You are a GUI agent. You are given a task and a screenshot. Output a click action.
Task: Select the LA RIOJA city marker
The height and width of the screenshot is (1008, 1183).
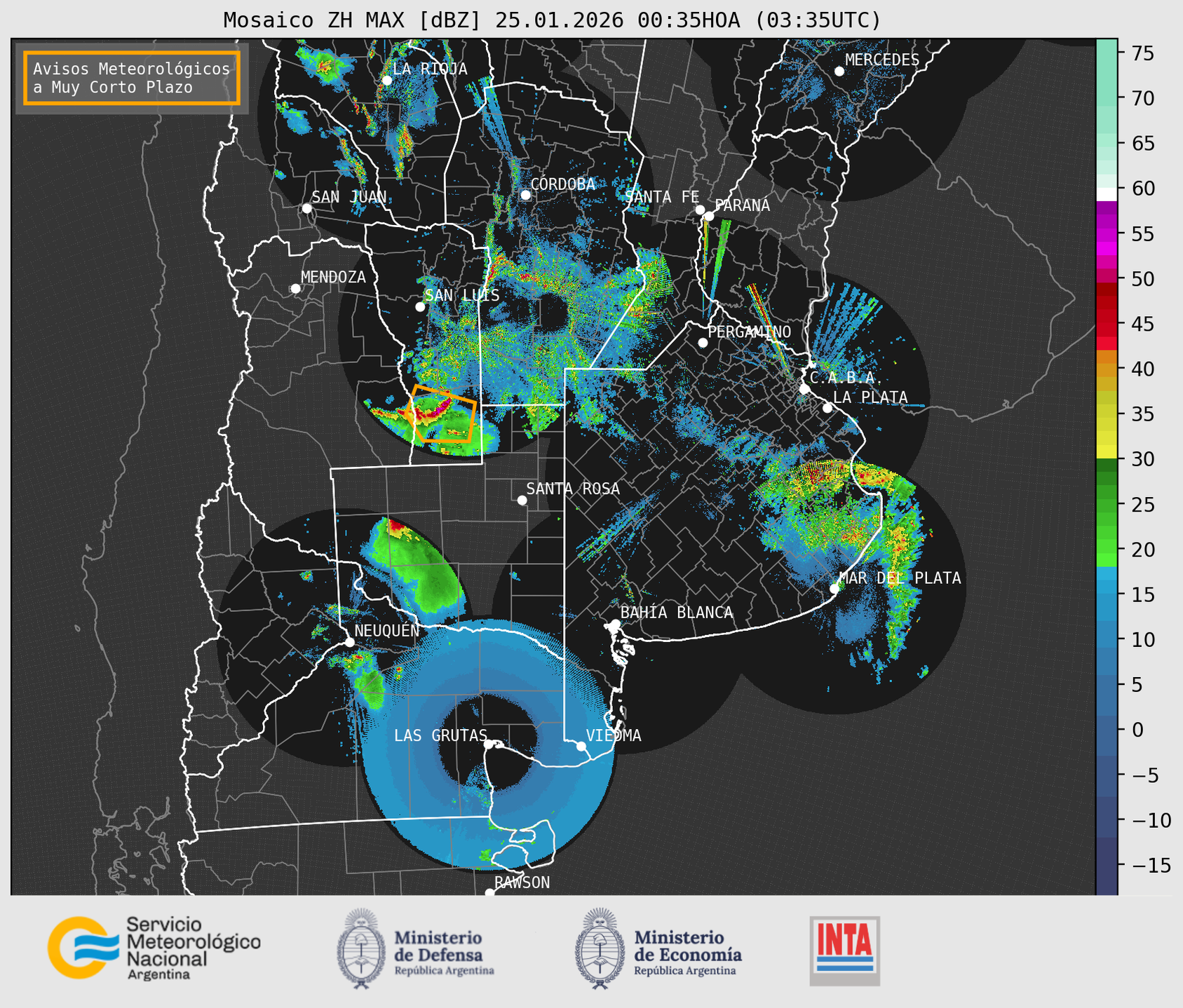coord(386,81)
